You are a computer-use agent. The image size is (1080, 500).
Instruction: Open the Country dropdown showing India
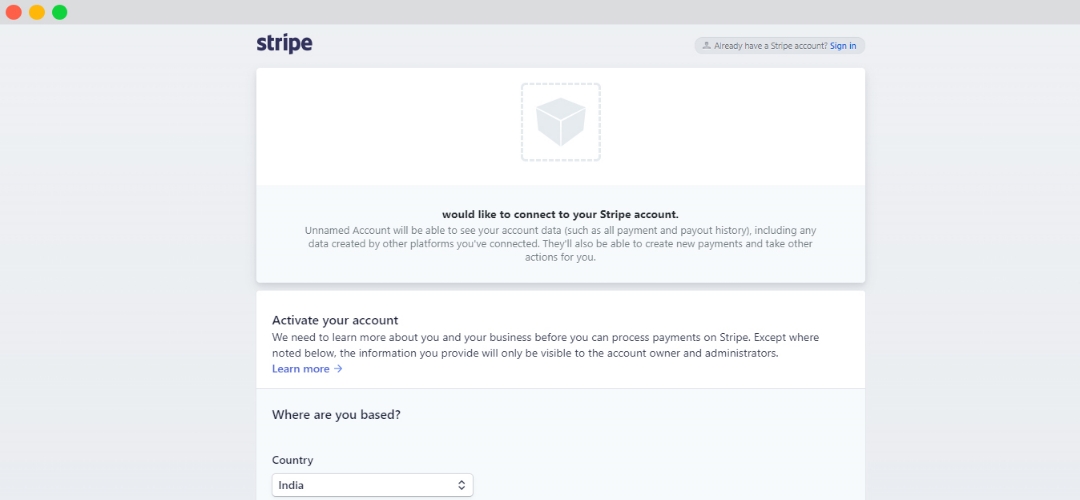point(372,485)
